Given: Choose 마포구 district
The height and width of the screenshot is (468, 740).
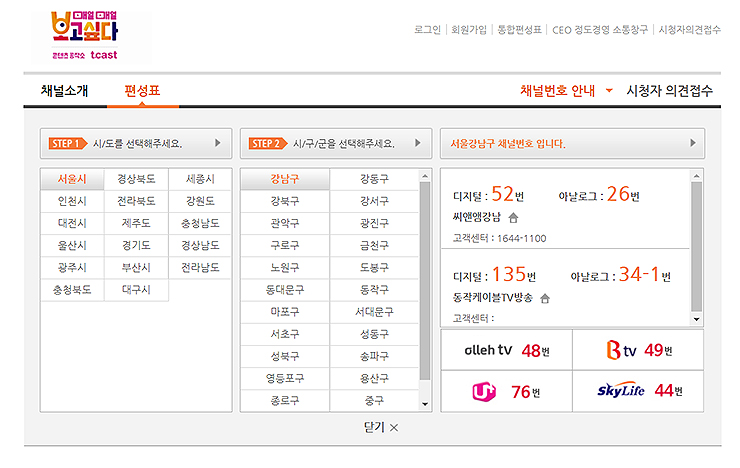Looking at the screenshot, I should coord(285,312).
